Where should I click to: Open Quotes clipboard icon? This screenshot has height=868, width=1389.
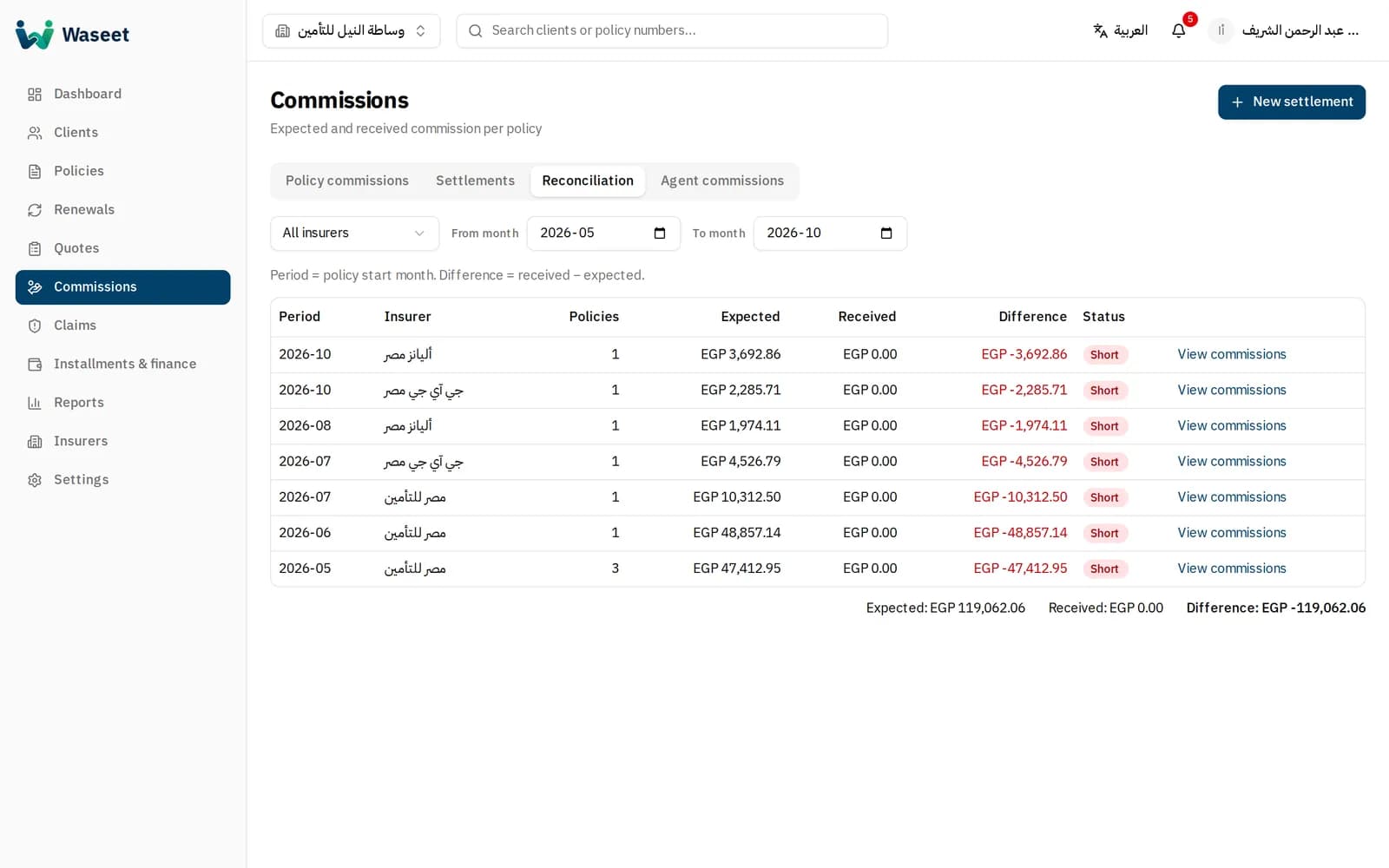pos(35,248)
